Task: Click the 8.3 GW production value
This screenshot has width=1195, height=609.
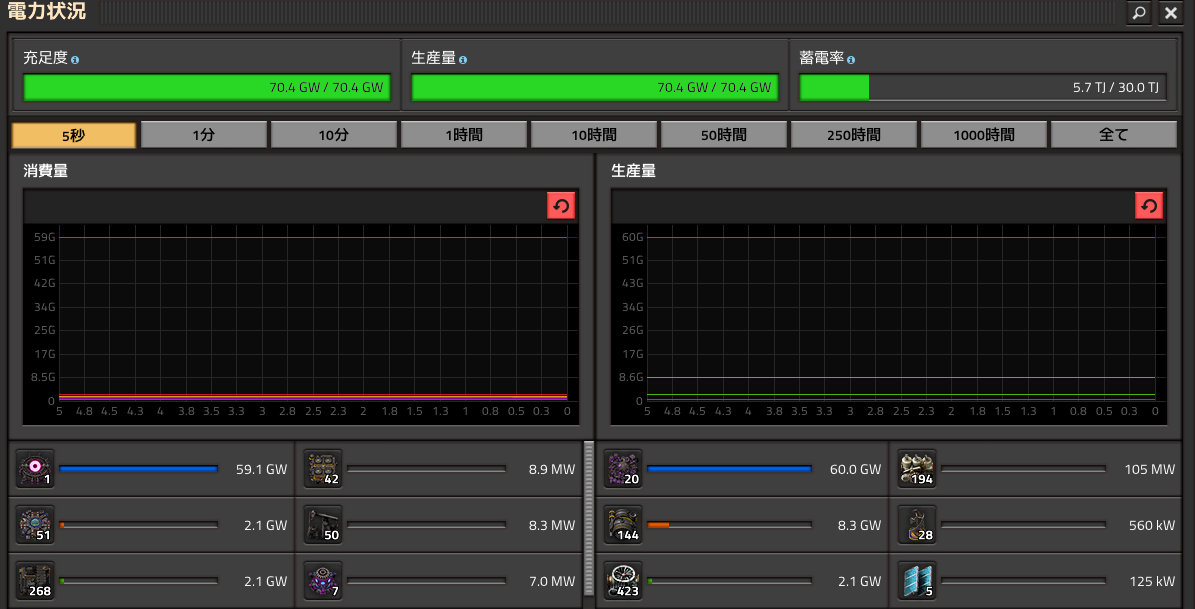Action: 858,525
